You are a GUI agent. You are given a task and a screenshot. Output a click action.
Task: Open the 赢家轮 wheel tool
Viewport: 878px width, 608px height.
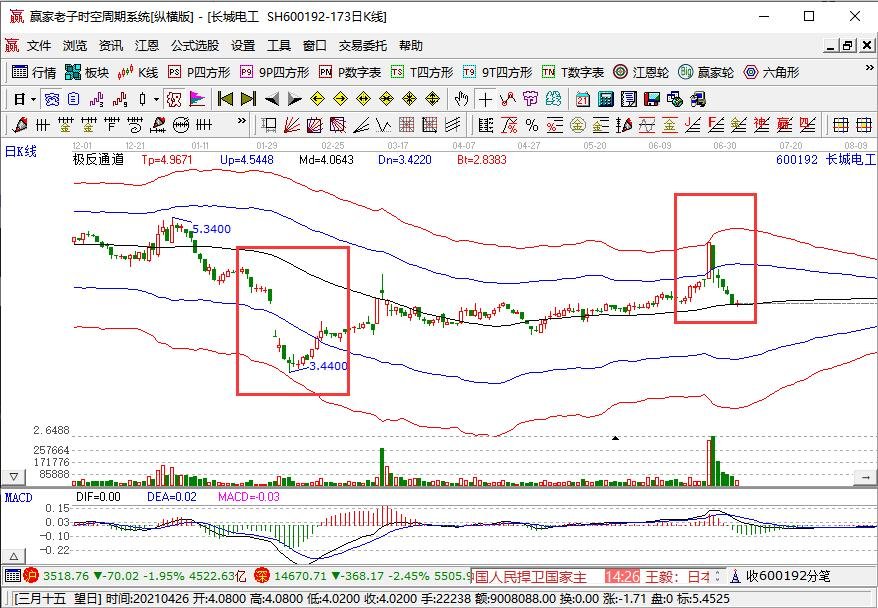pyautogui.click(x=706, y=72)
